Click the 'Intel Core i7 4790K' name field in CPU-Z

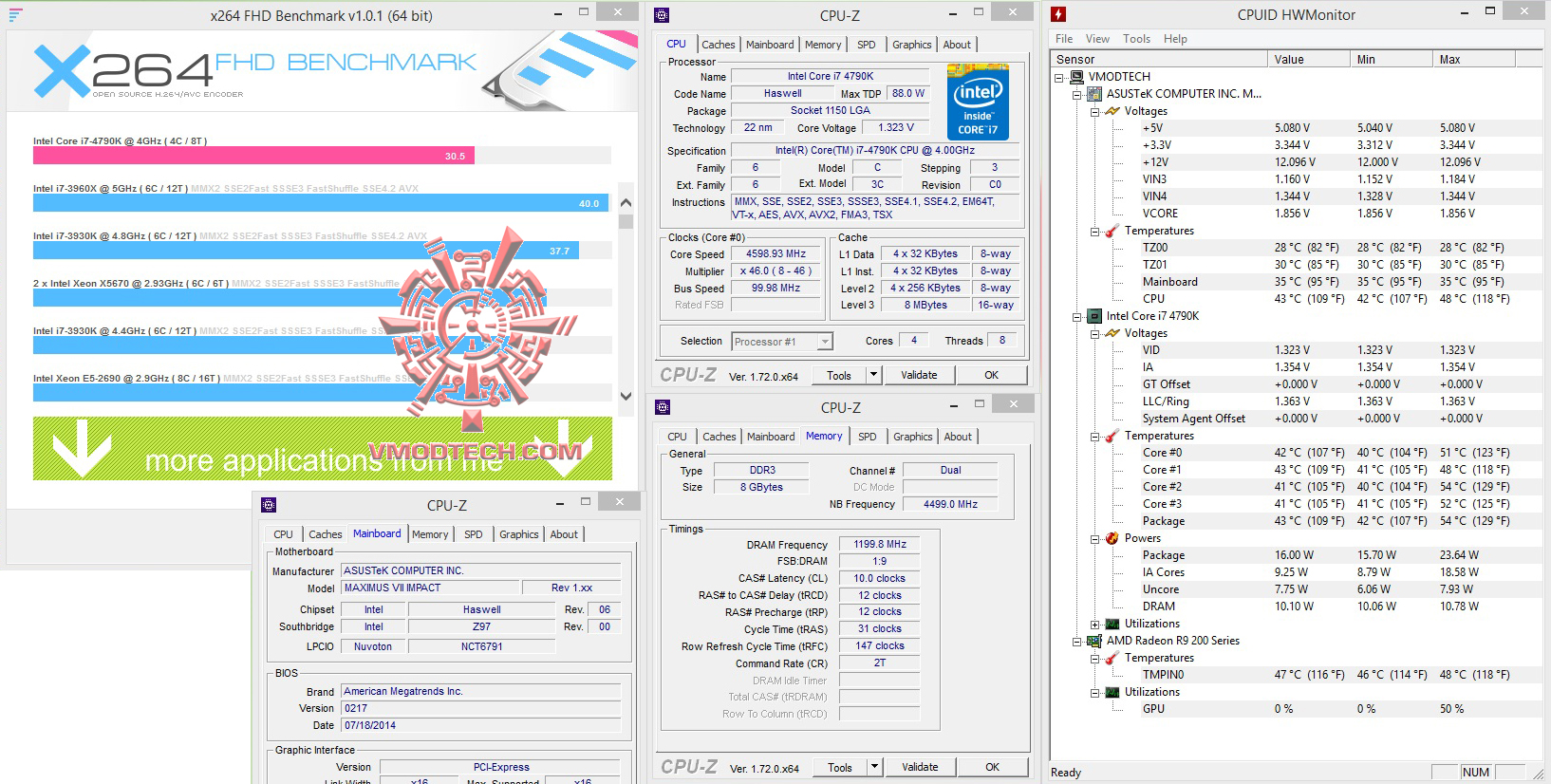pyautogui.click(x=831, y=76)
